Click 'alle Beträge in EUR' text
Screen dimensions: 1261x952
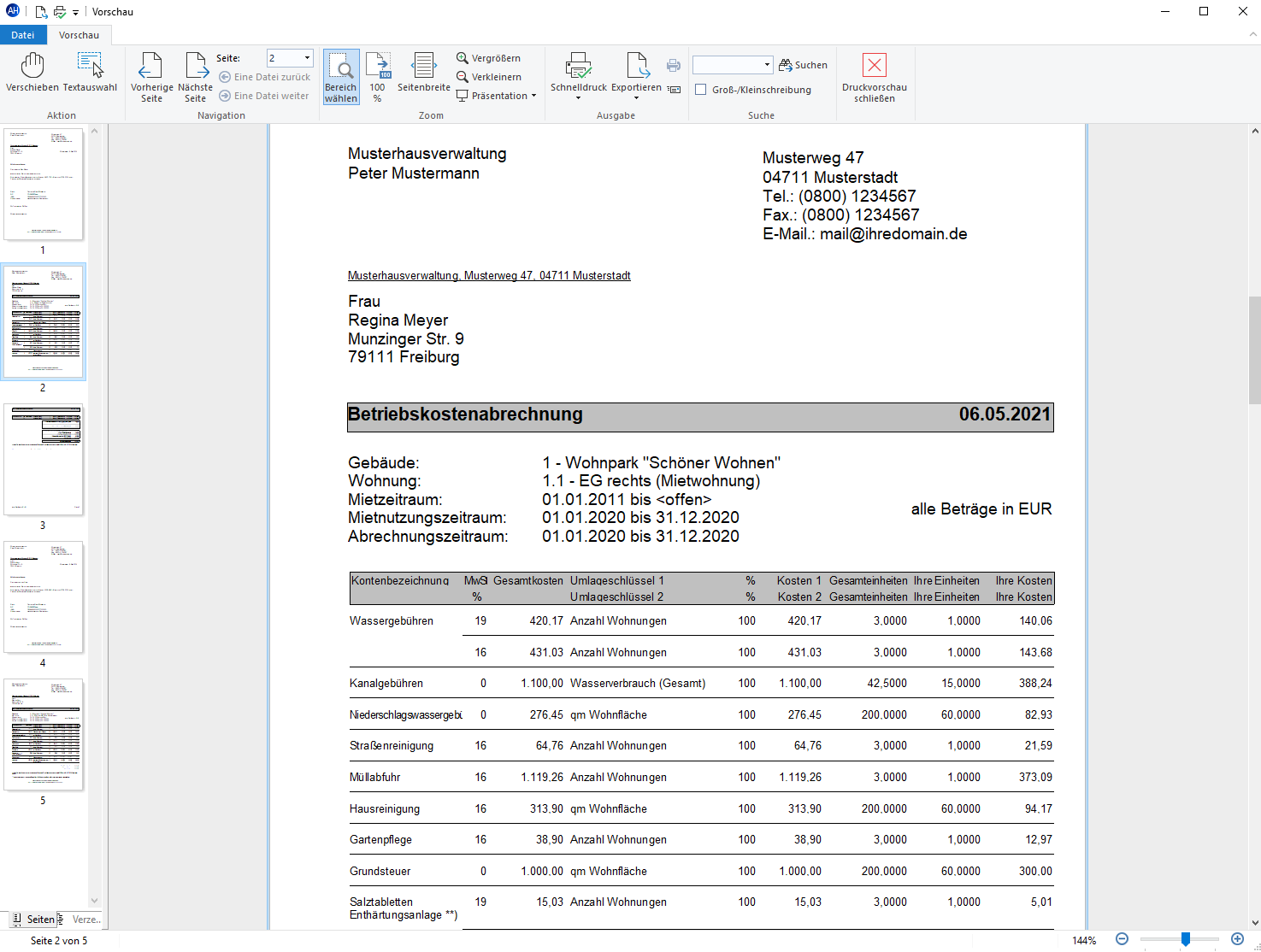point(981,509)
